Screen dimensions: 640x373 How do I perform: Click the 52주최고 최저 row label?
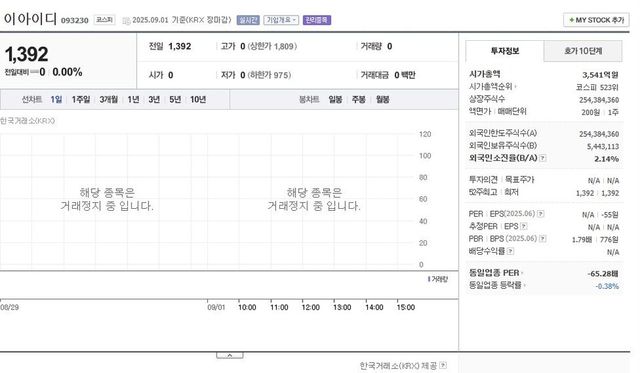(493, 192)
